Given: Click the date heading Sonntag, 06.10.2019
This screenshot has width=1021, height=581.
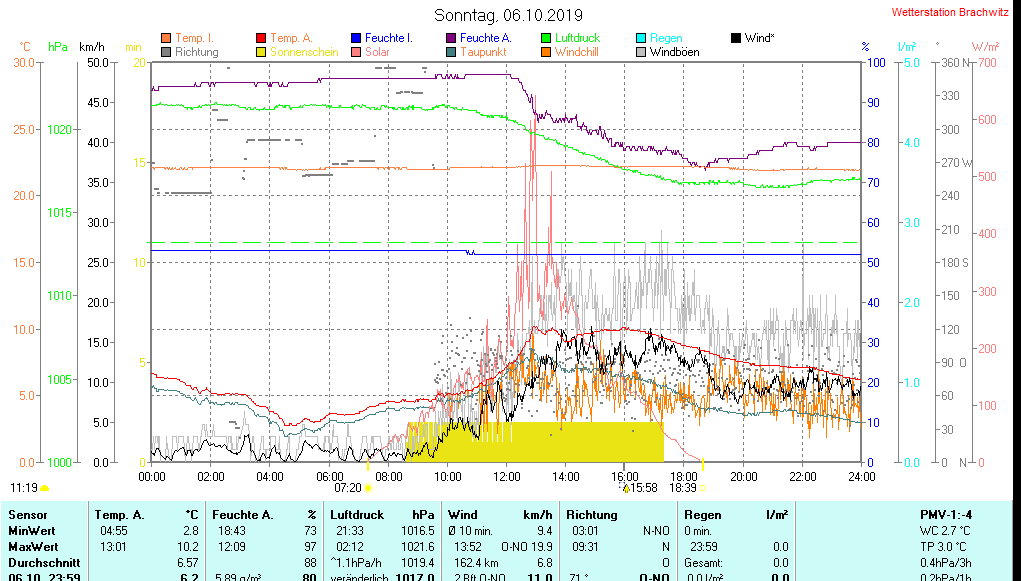Looking at the screenshot, I should coord(509,15).
